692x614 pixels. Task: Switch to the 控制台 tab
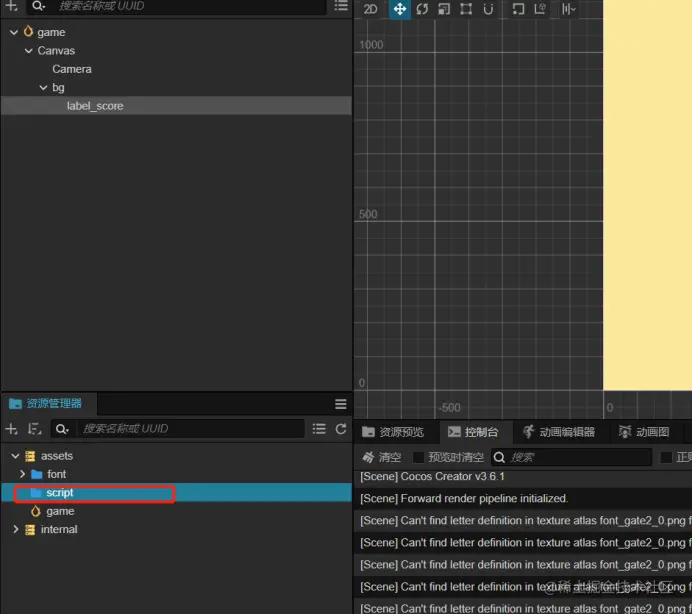tap(474, 432)
